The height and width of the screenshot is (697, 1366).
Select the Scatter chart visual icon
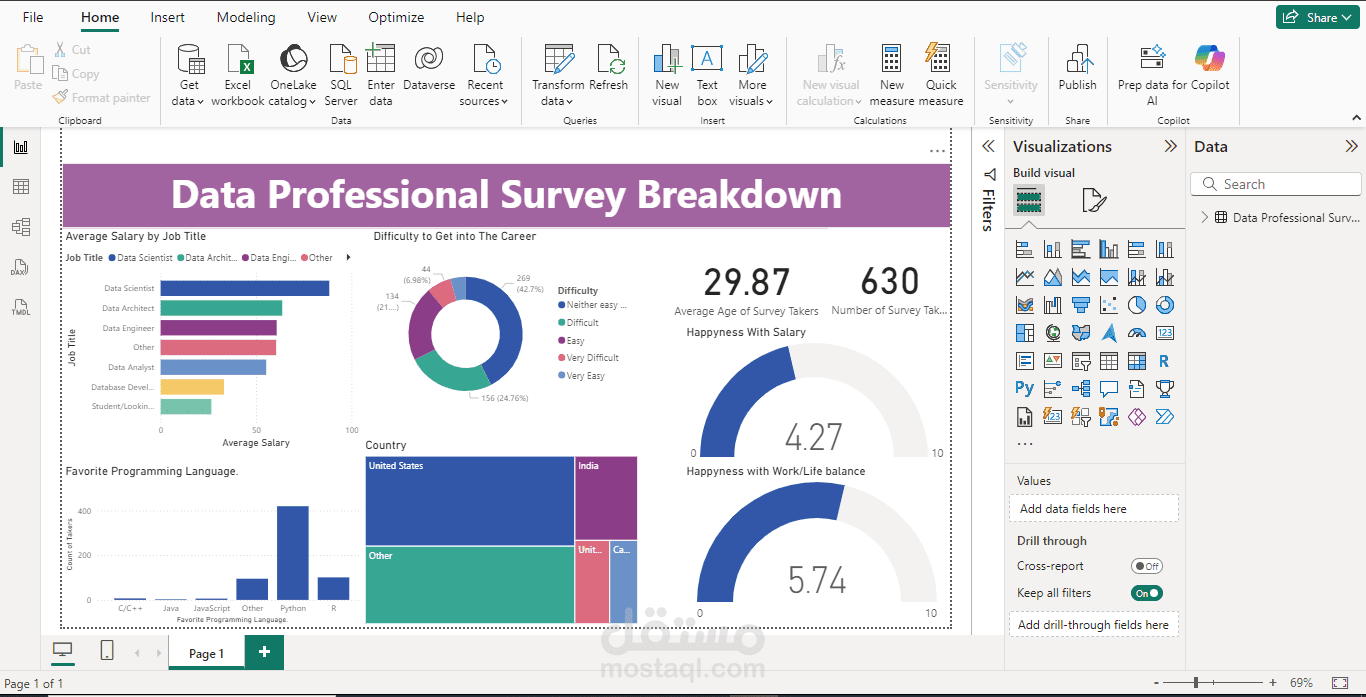pos(1109,305)
